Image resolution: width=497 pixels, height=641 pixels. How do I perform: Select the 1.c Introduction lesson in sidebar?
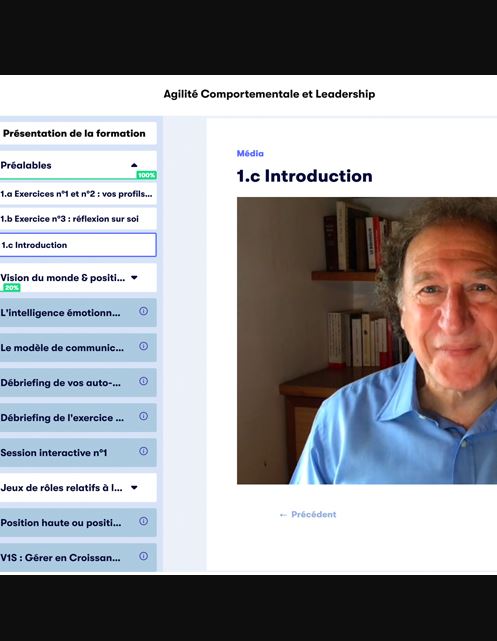coord(78,245)
